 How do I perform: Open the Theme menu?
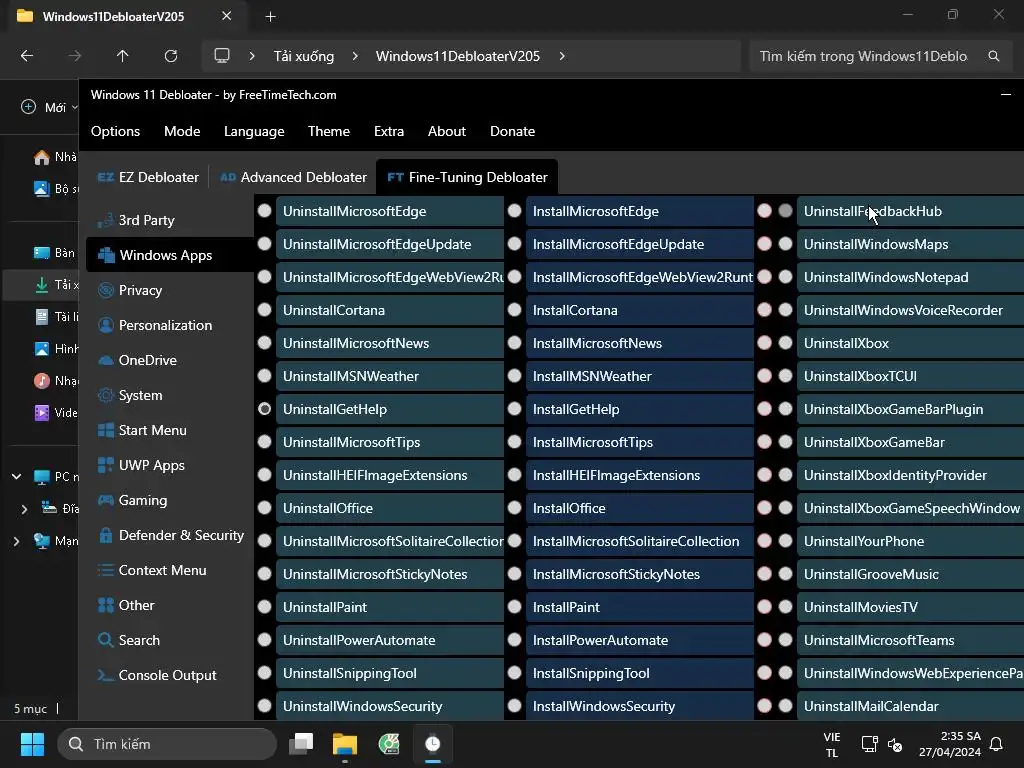(328, 131)
